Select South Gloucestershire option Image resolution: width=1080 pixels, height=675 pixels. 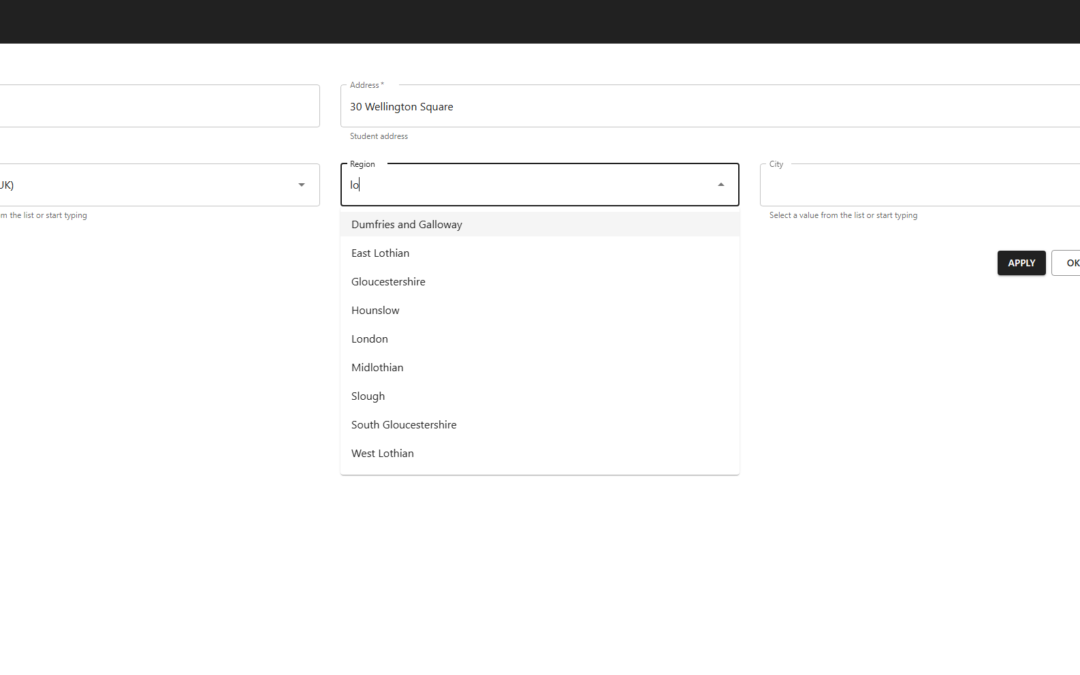539,424
